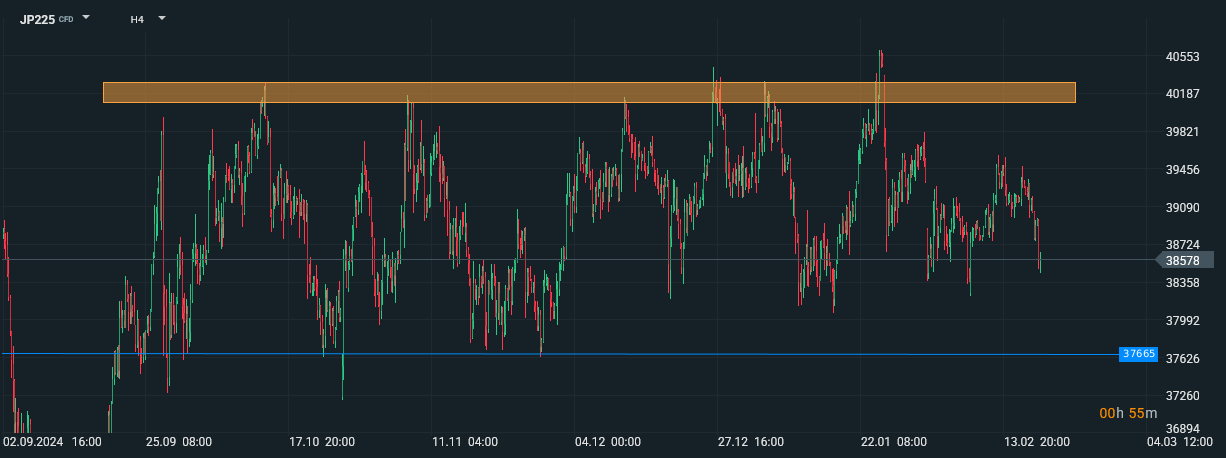Click the 39821 price axis label

point(1183,132)
